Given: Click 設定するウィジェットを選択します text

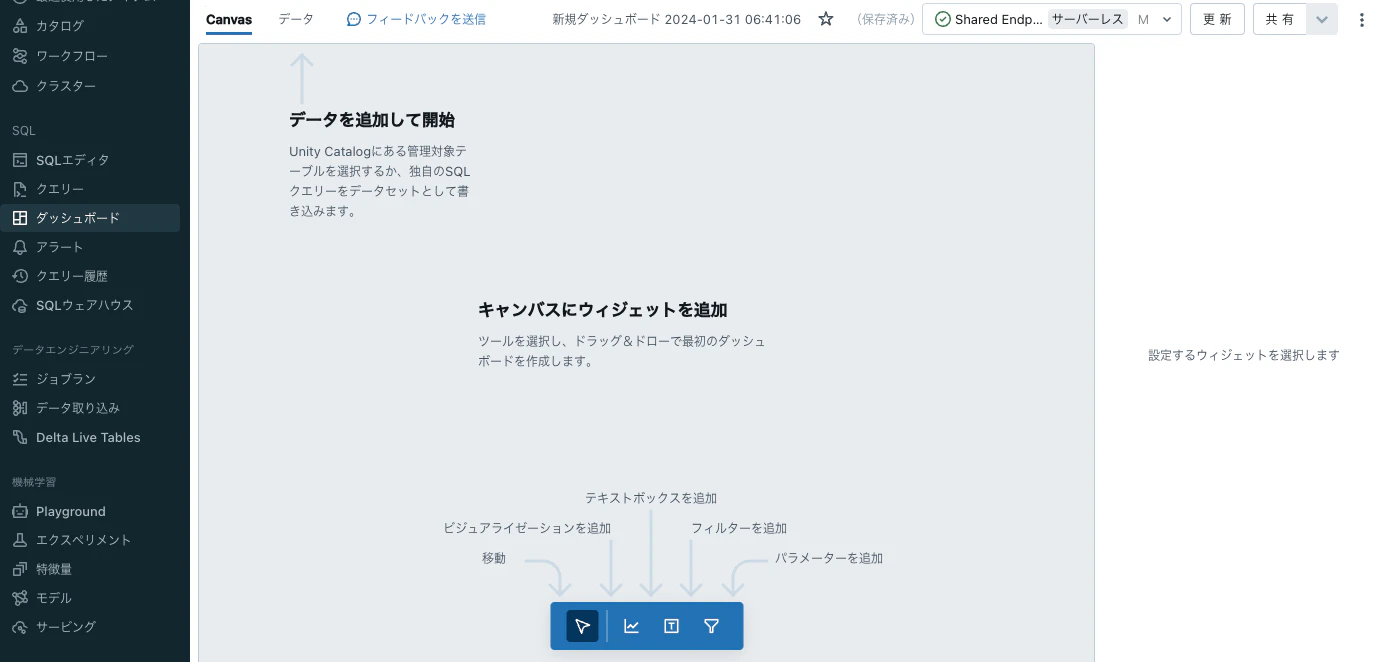Looking at the screenshot, I should 1244,355.
